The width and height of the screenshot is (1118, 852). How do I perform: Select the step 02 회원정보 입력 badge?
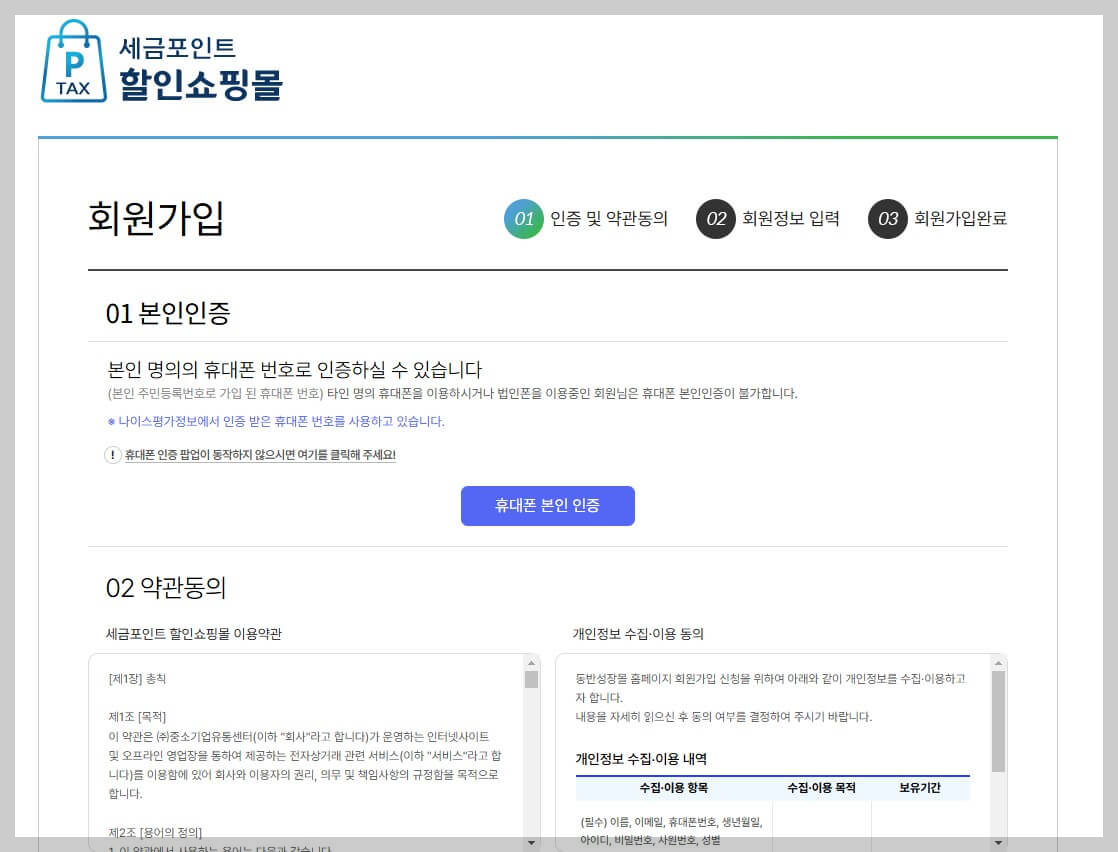point(716,219)
